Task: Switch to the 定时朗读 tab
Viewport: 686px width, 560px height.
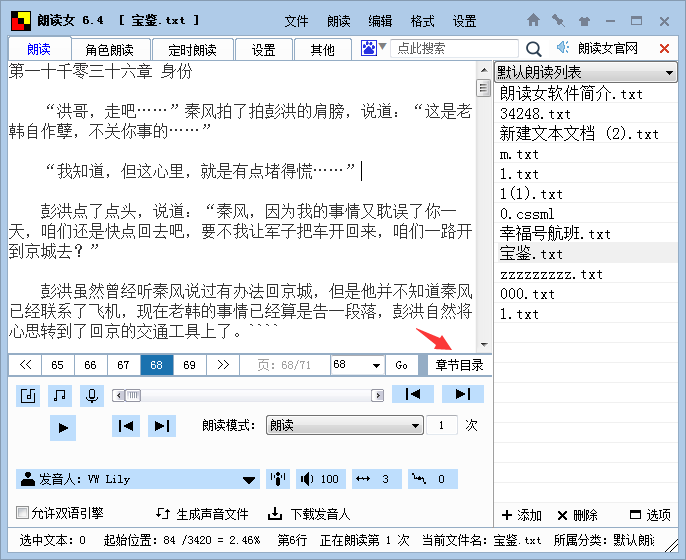Action: click(192, 49)
